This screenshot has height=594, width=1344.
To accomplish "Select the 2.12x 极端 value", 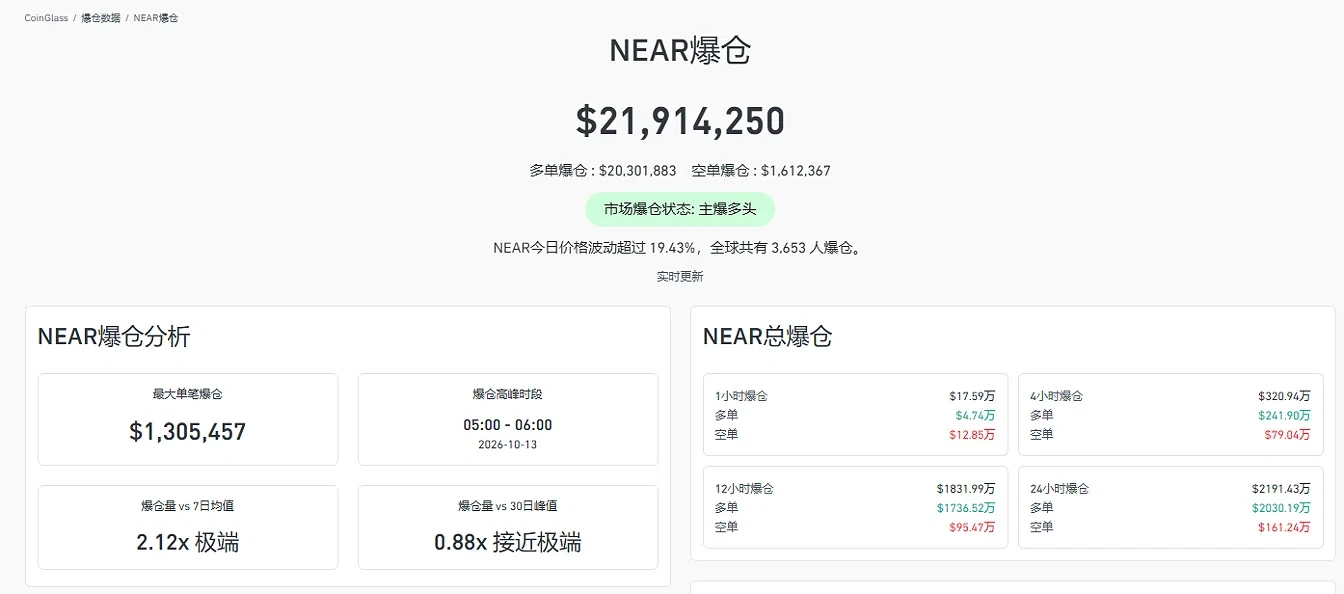I will (188, 543).
